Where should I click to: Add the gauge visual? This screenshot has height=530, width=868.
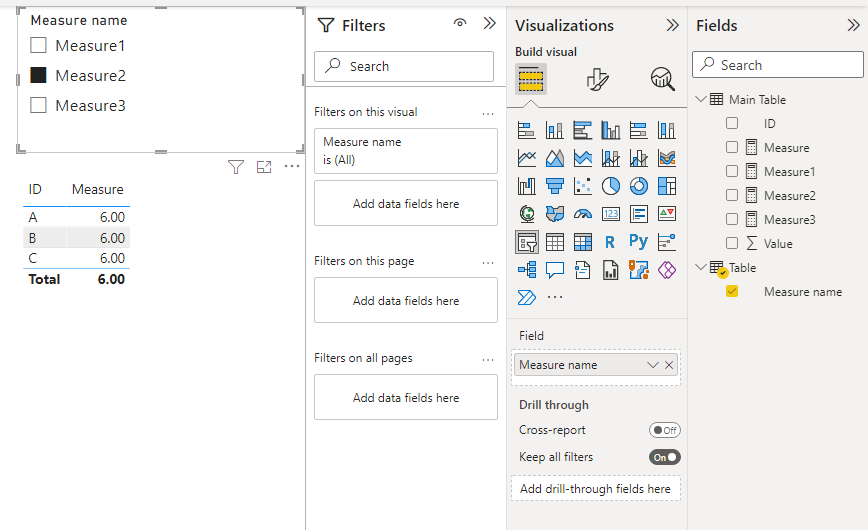click(582, 214)
